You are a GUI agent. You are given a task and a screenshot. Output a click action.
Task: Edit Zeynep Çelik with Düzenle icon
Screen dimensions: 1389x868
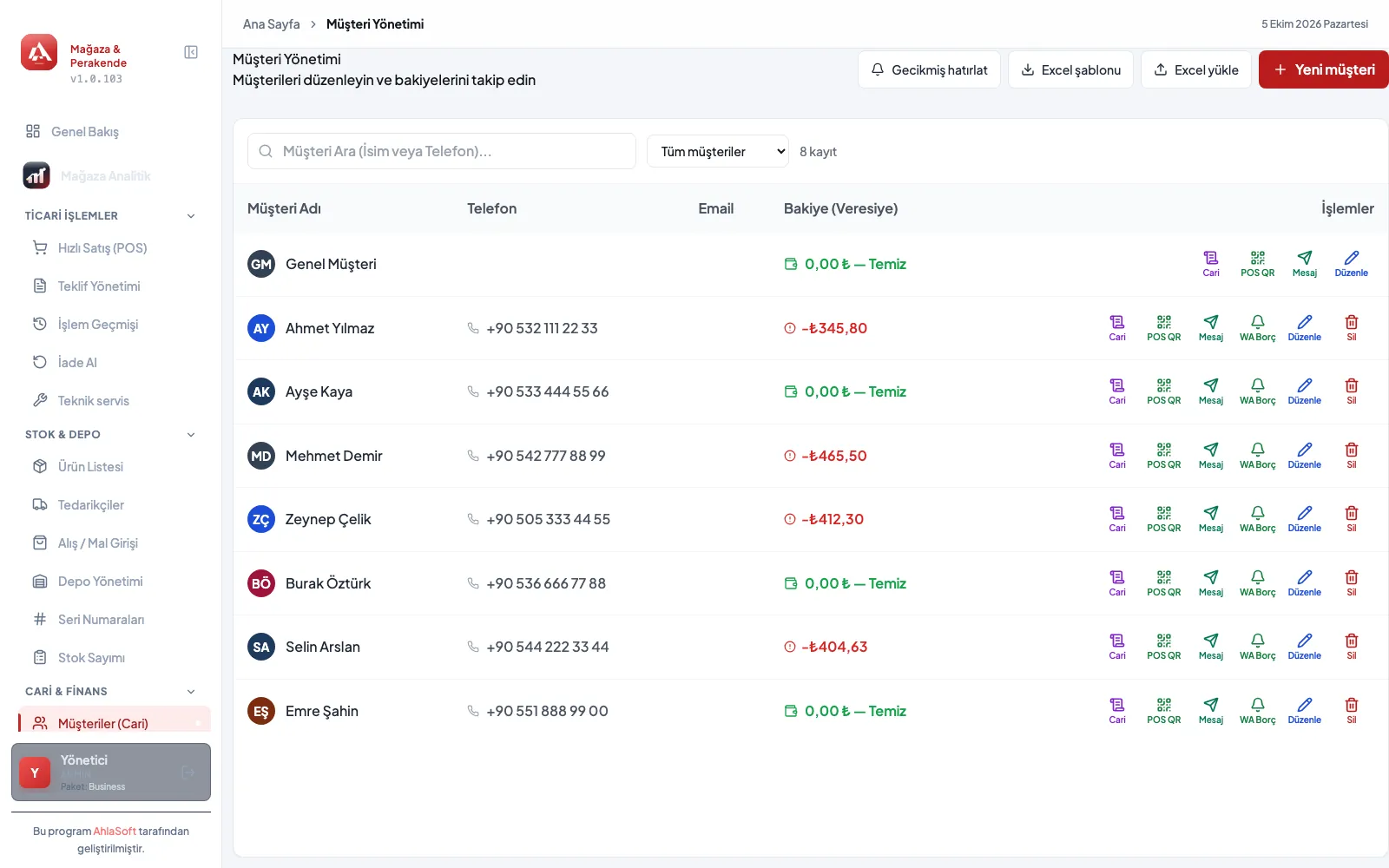(x=1305, y=519)
